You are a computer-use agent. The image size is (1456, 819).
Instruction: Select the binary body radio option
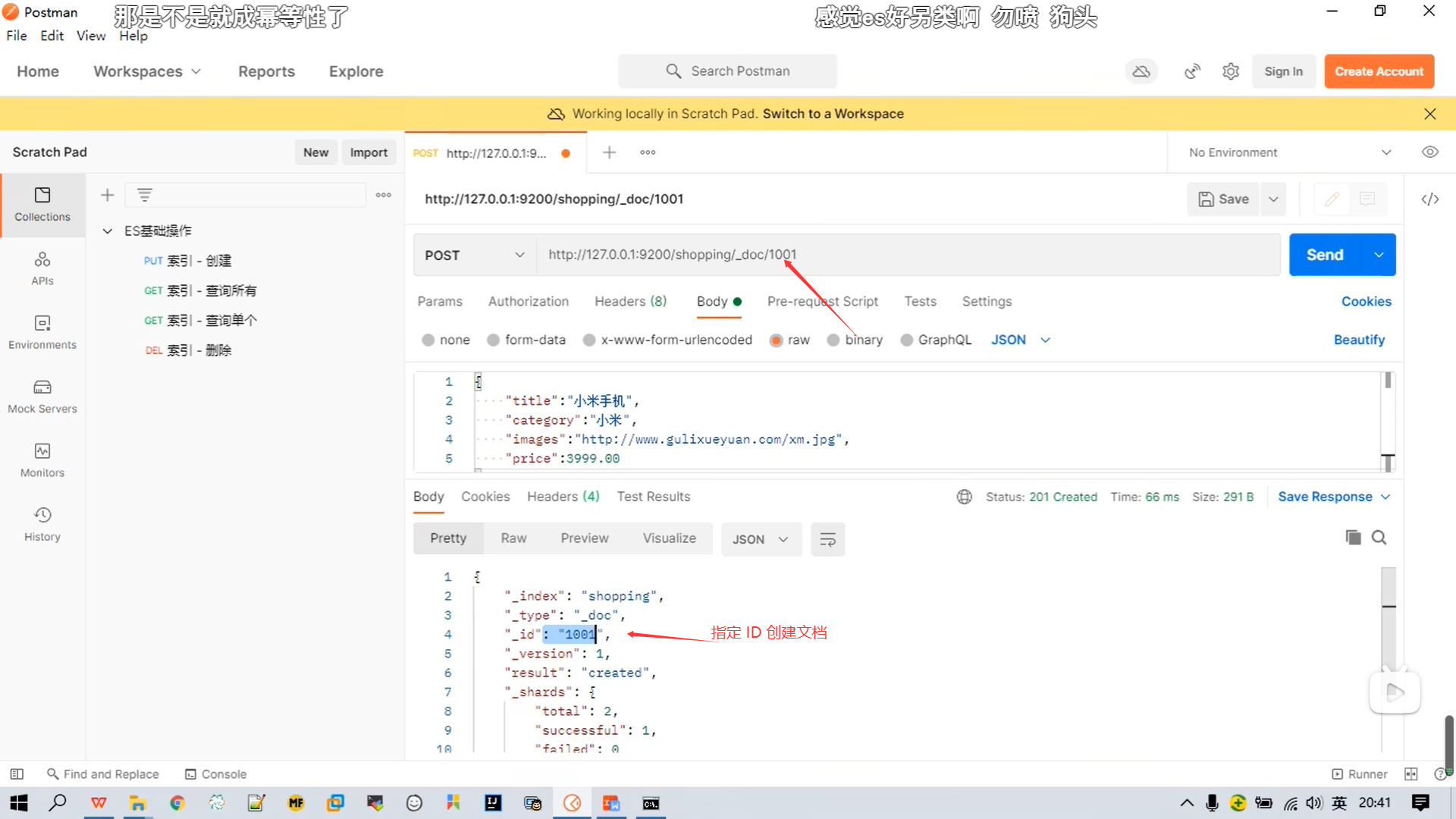(833, 340)
